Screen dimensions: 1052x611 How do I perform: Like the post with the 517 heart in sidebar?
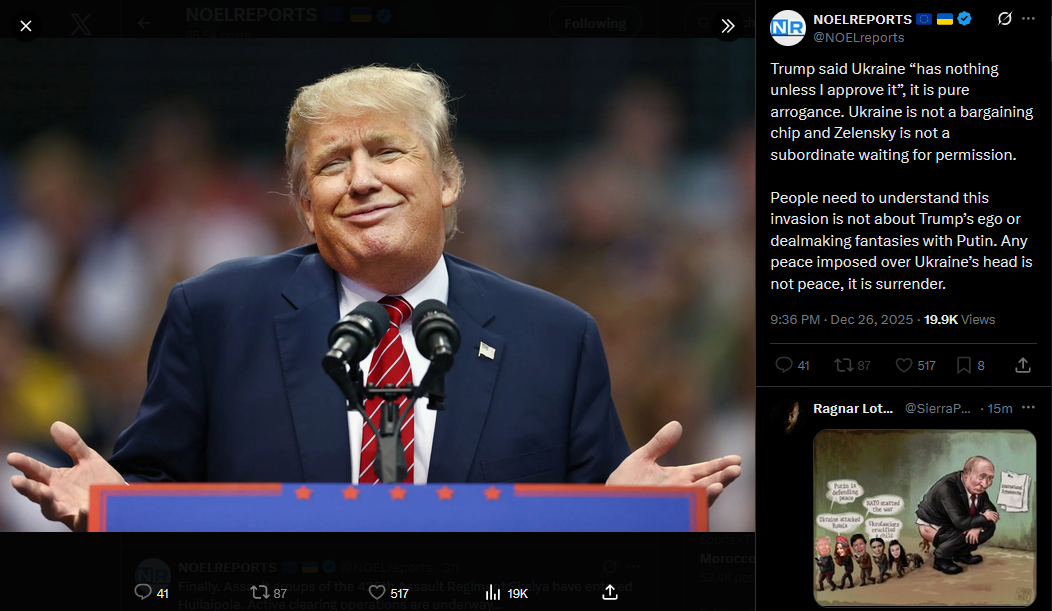pos(904,365)
